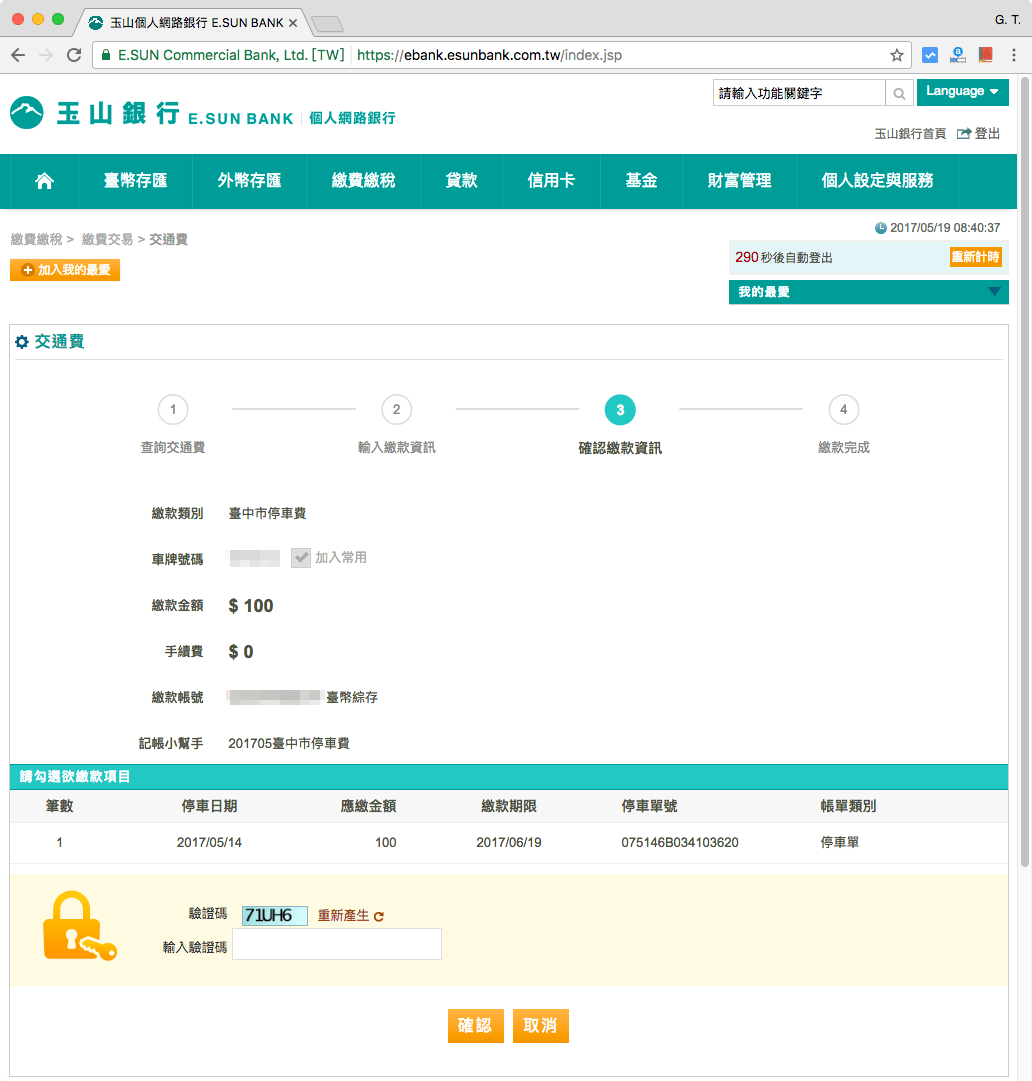Viewport: 1032px width, 1081px height.
Task: Click the refresh captcha icon
Action: click(x=379, y=916)
